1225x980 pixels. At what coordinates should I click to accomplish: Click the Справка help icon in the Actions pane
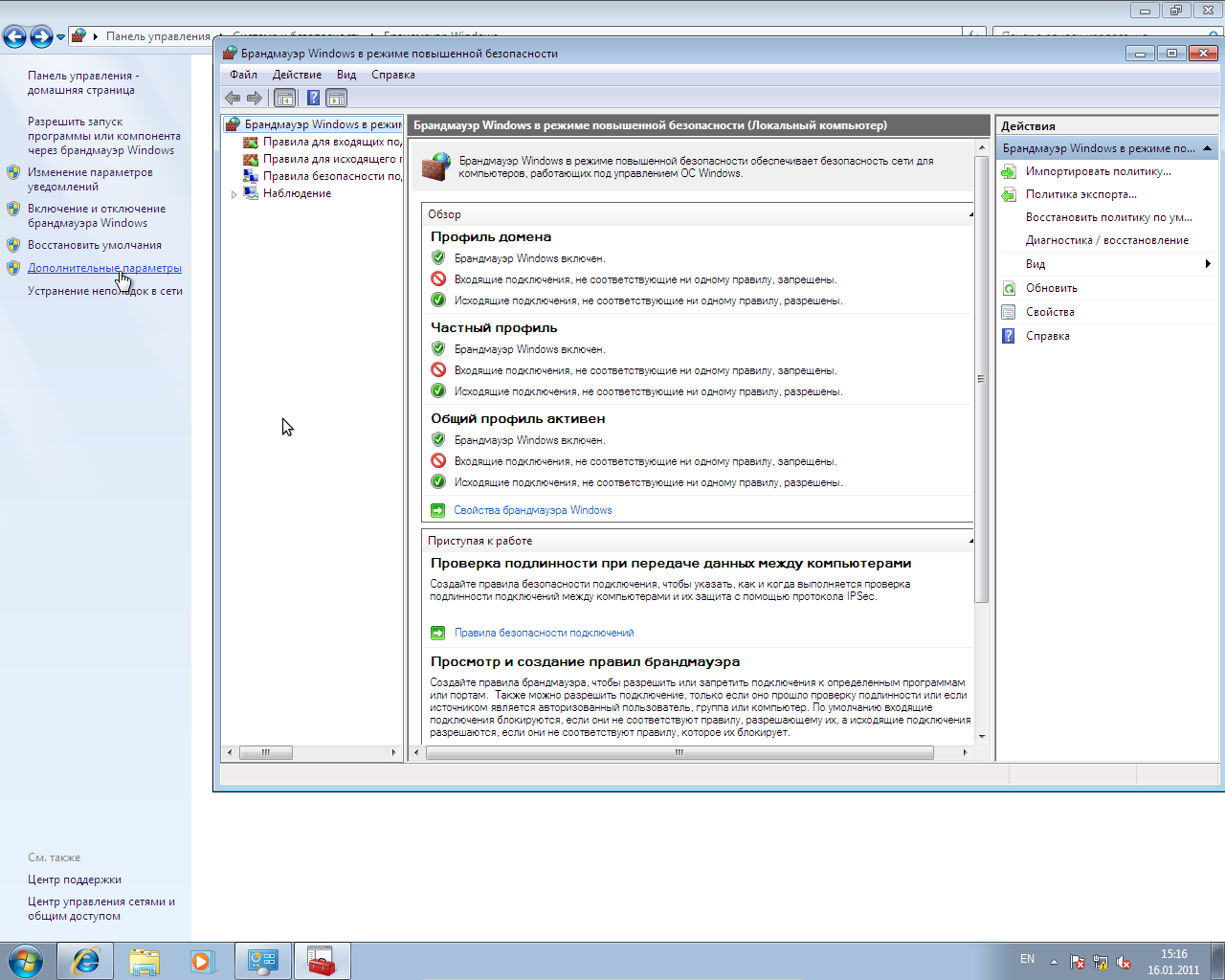pyautogui.click(x=1009, y=336)
